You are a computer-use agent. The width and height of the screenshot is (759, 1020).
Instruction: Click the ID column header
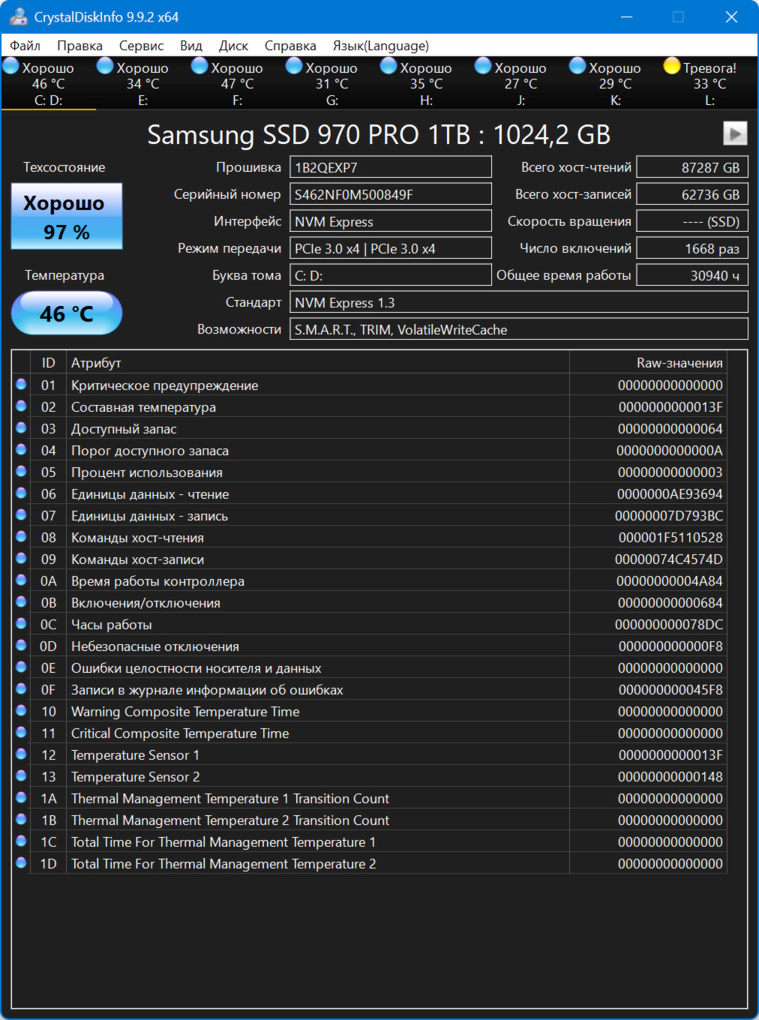[x=48, y=362]
